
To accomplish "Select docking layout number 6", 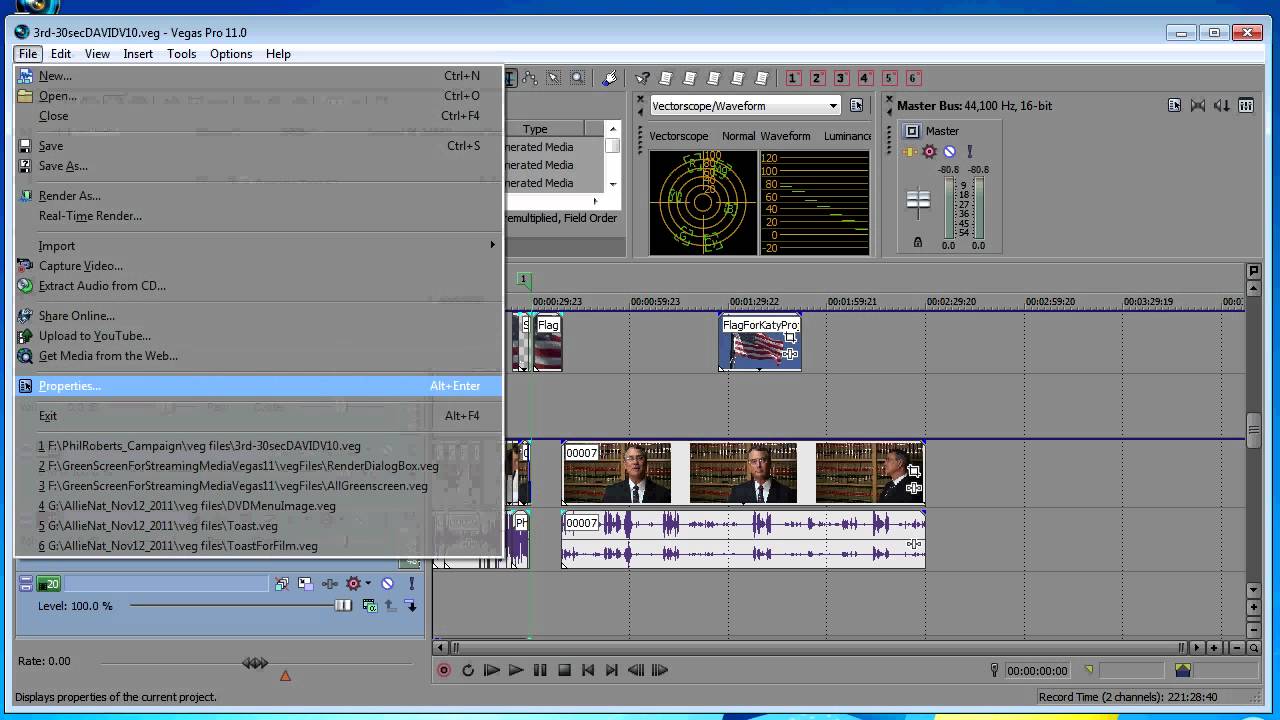I will coord(913,78).
